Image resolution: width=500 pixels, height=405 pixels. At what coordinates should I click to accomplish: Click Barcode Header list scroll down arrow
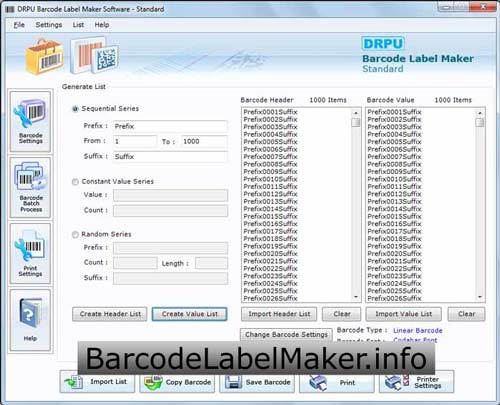coord(356,296)
